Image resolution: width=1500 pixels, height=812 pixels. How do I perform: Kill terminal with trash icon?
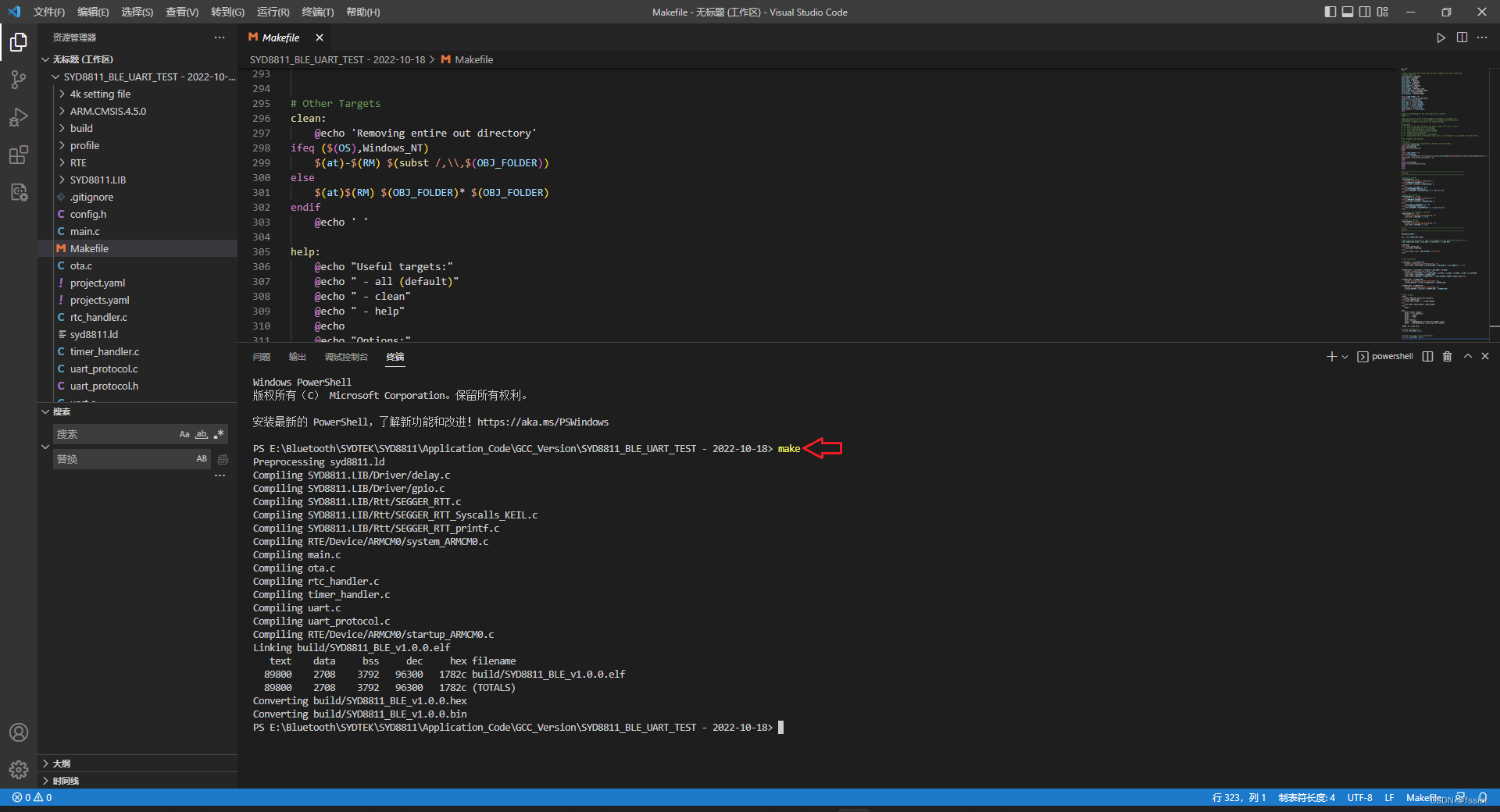[x=1447, y=356]
